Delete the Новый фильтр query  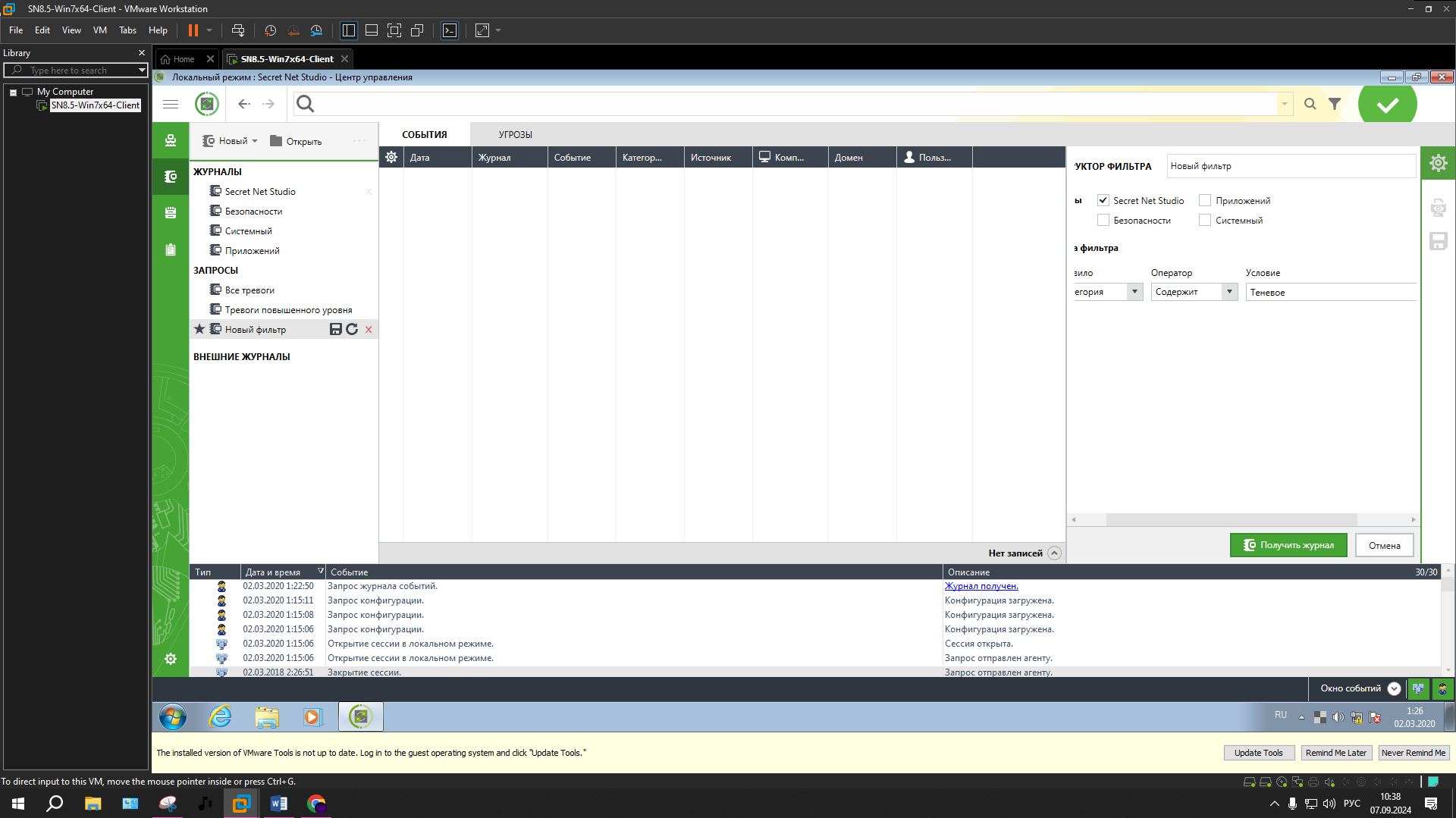click(x=369, y=330)
